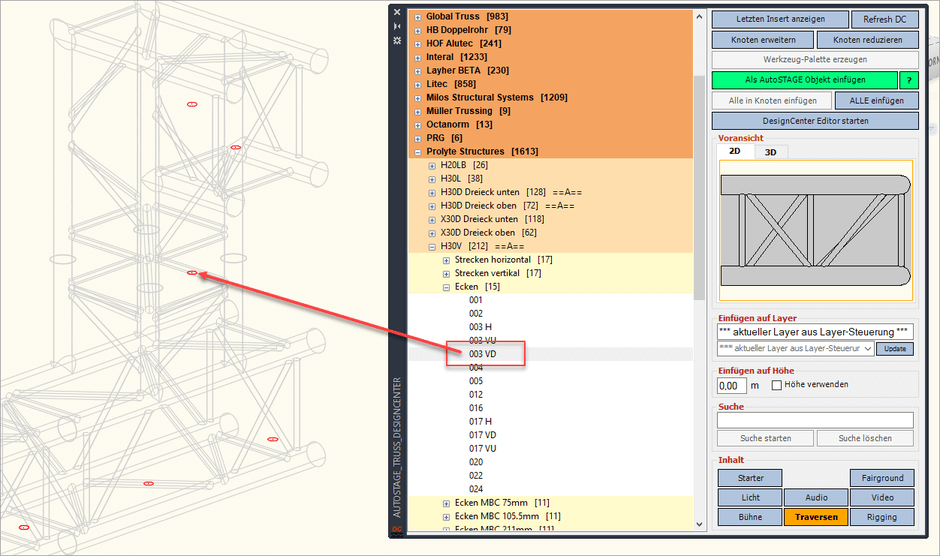Open the palette properties icon on the title strip
The width and height of the screenshot is (940, 556).
pyautogui.click(x=397, y=41)
